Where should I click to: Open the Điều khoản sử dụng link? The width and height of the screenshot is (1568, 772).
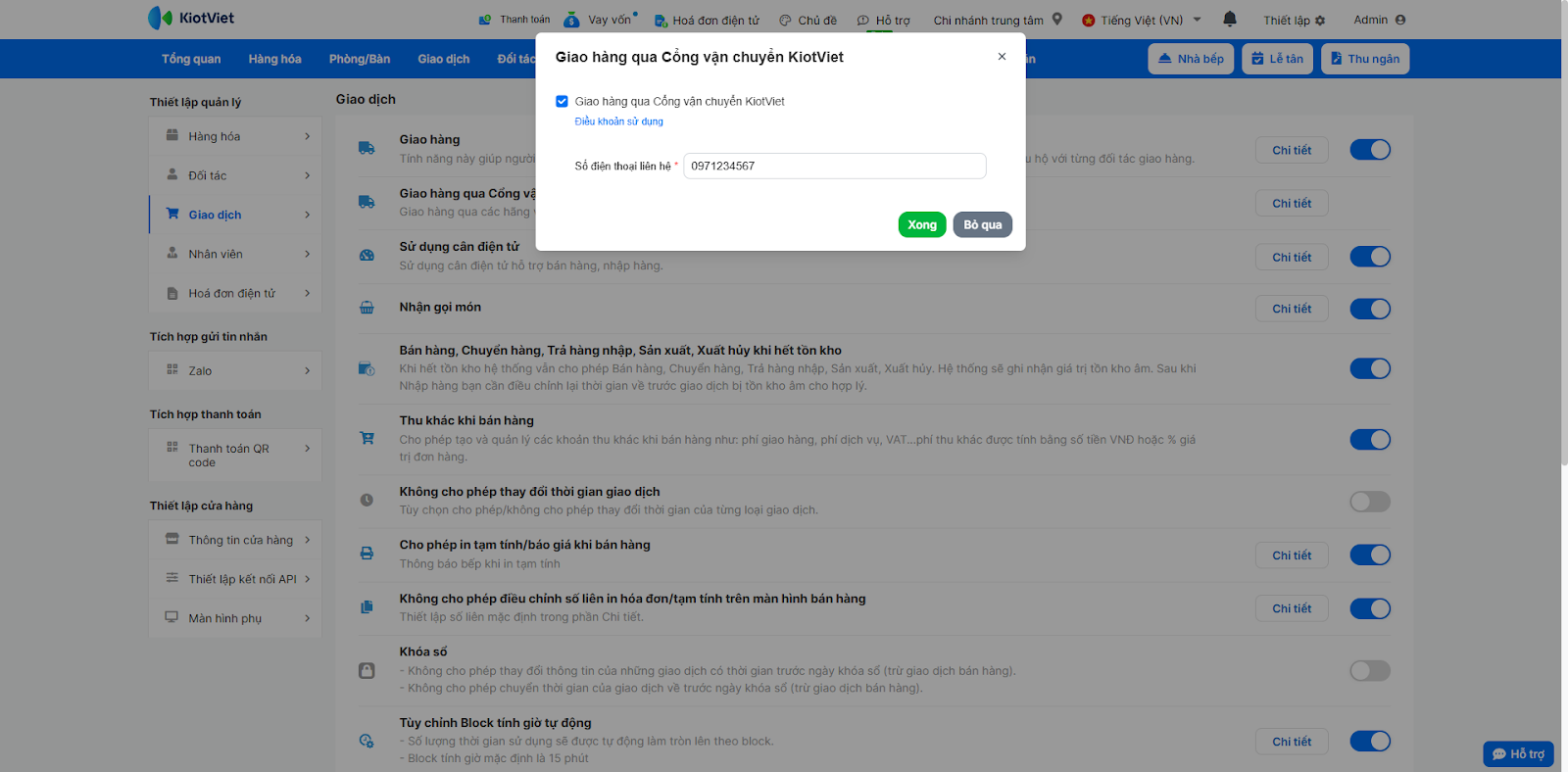(619, 121)
